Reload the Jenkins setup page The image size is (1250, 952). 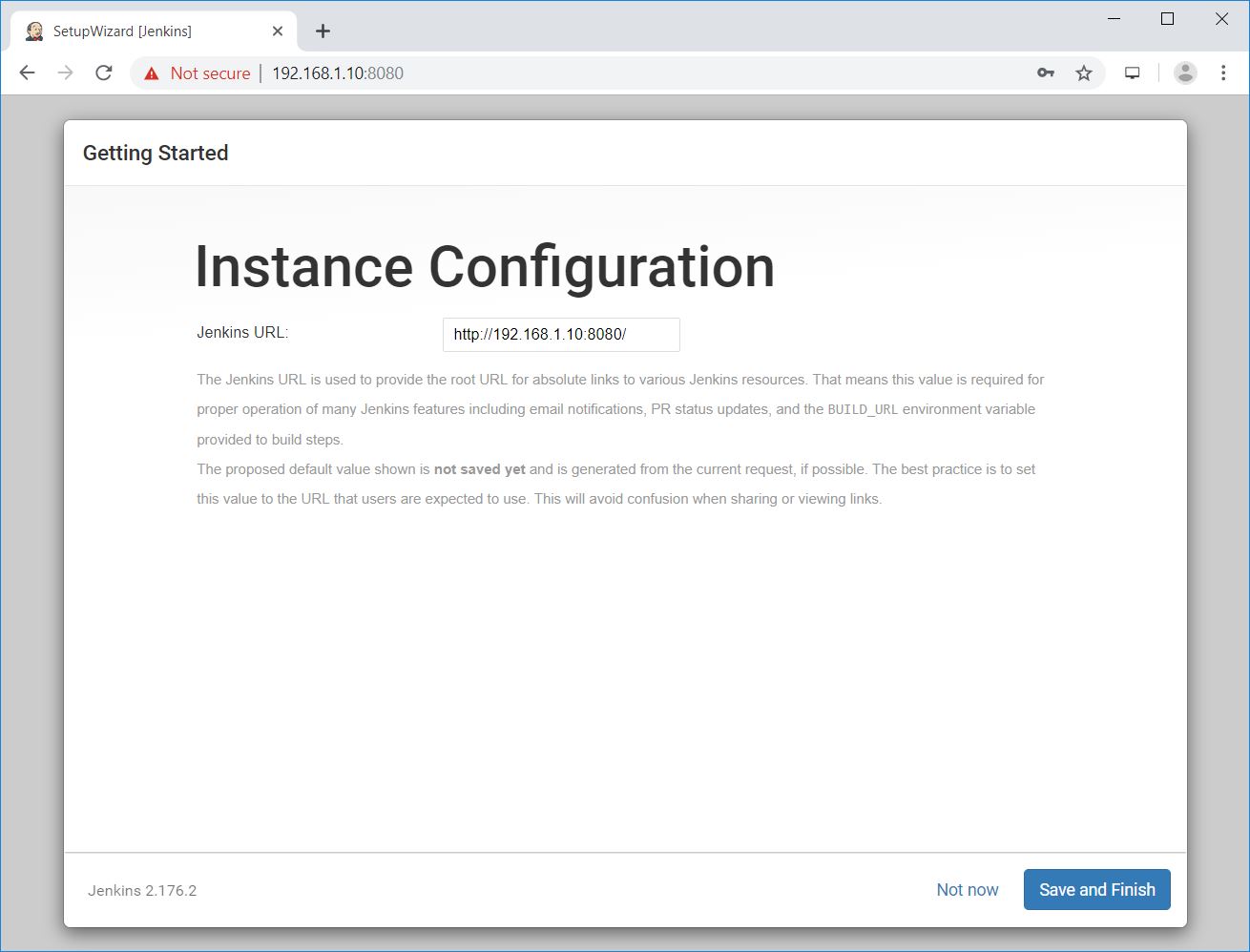coord(104,73)
